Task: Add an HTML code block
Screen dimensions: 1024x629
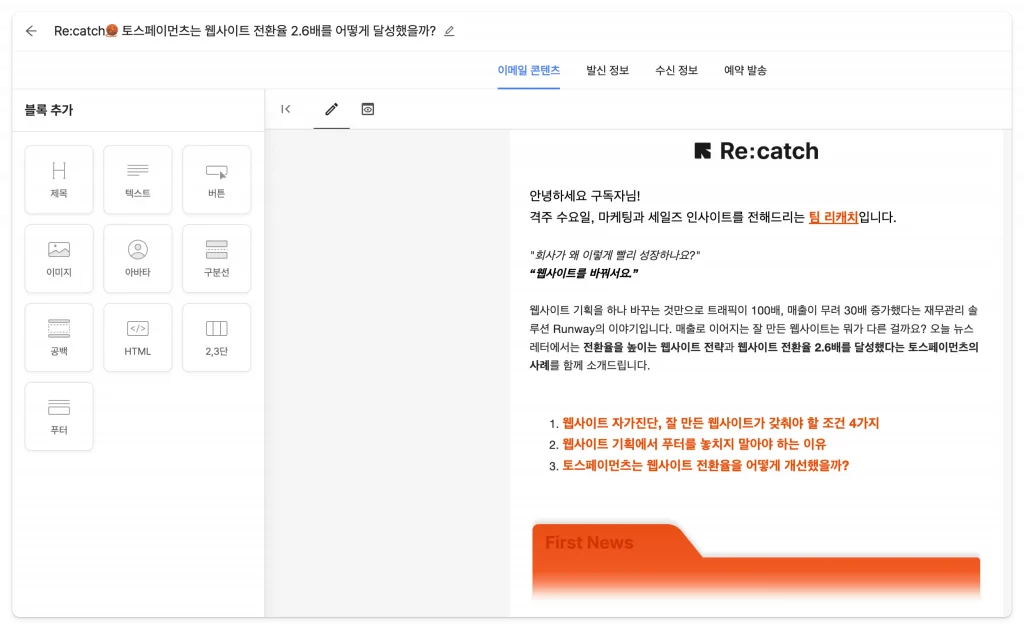Action: (x=137, y=337)
